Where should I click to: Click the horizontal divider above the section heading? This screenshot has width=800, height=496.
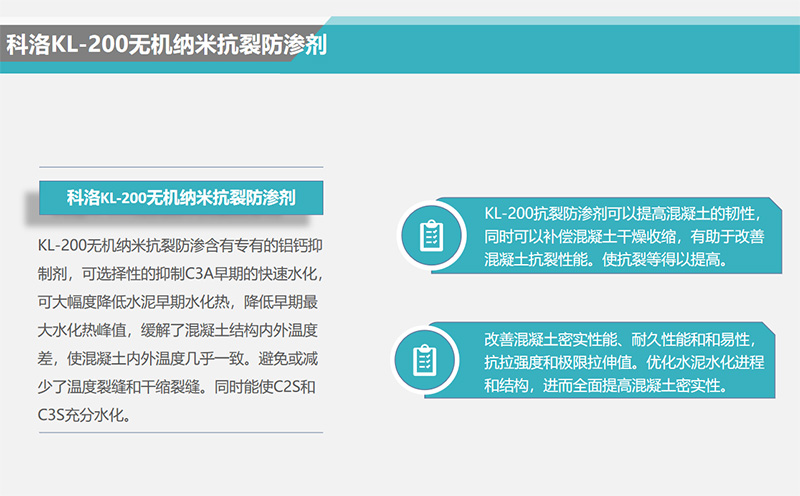coord(180,166)
